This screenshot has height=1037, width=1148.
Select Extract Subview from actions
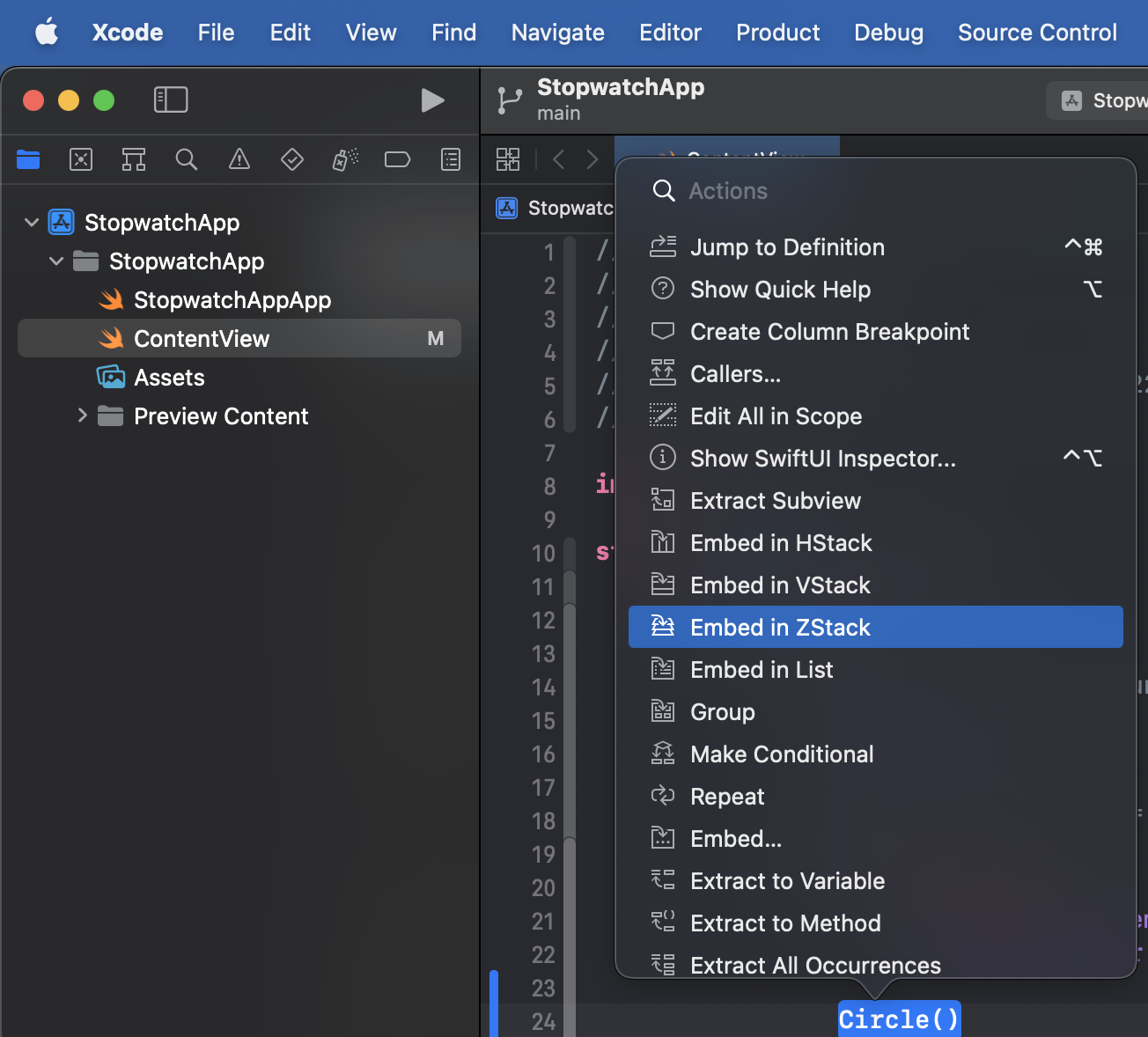(775, 501)
